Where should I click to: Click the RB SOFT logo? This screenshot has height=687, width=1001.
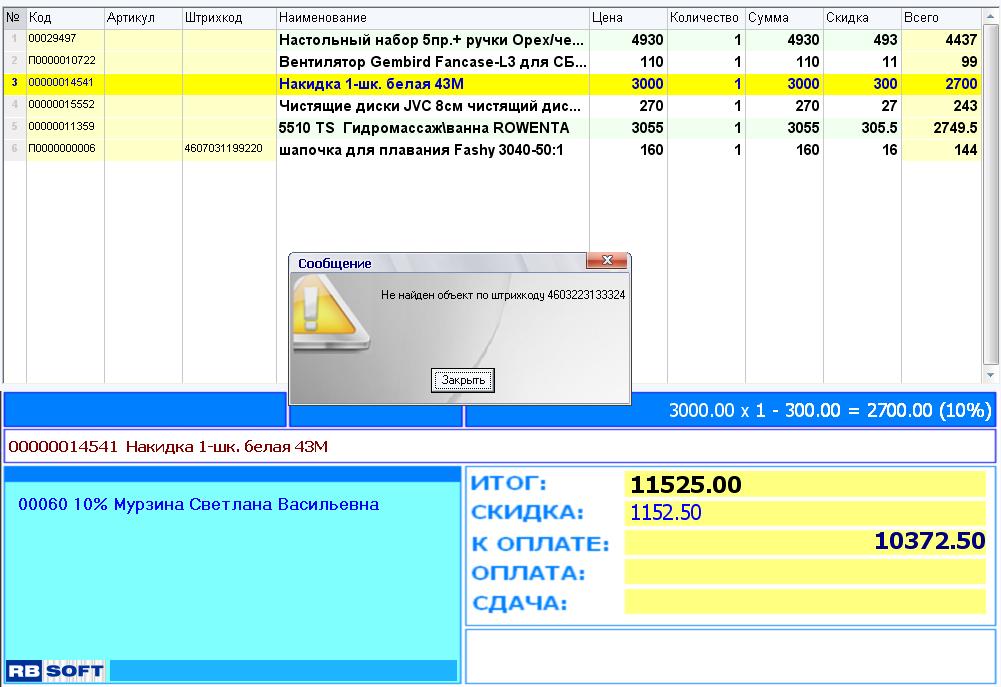55,670
